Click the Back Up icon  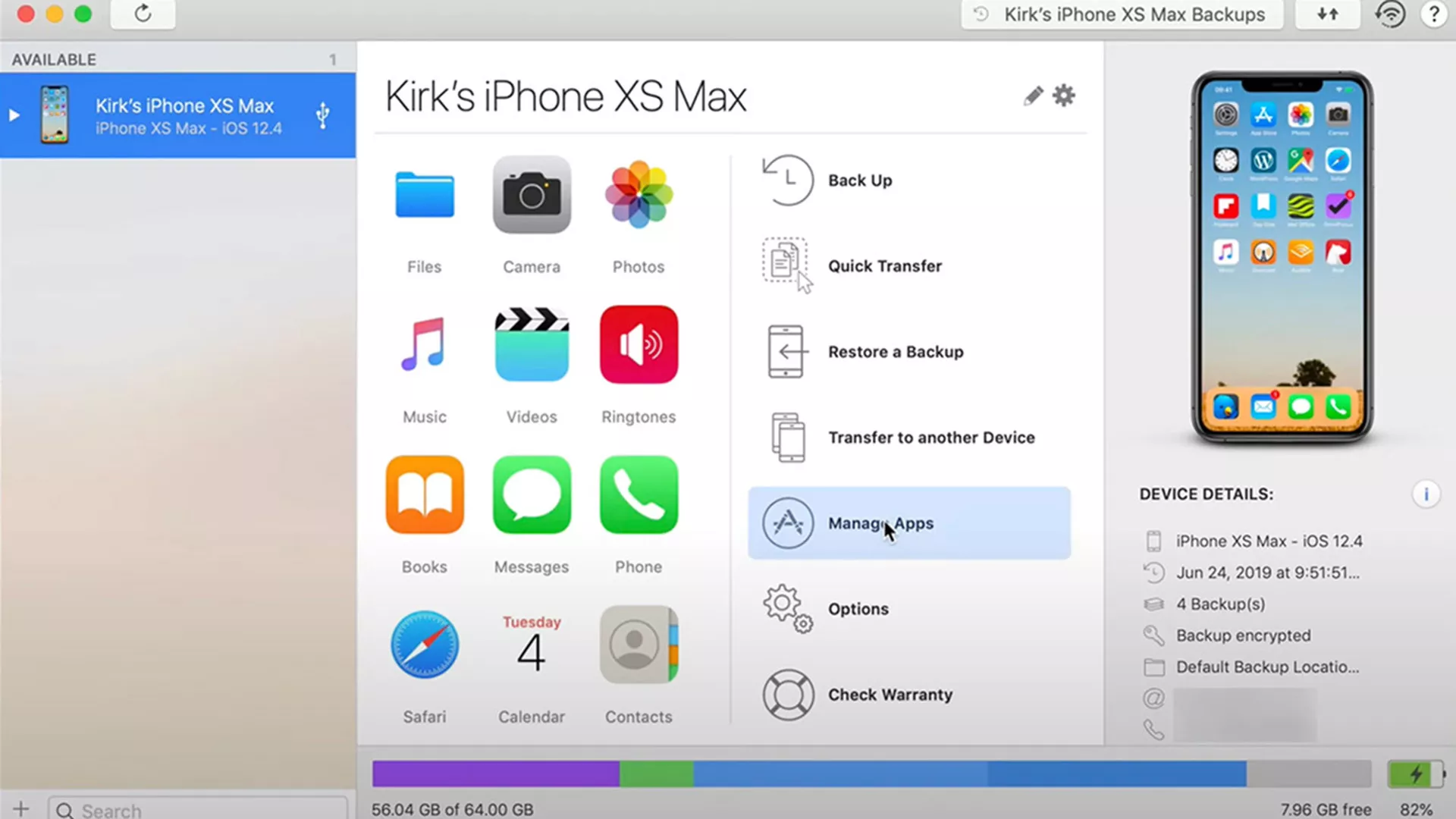pos(787,180)
